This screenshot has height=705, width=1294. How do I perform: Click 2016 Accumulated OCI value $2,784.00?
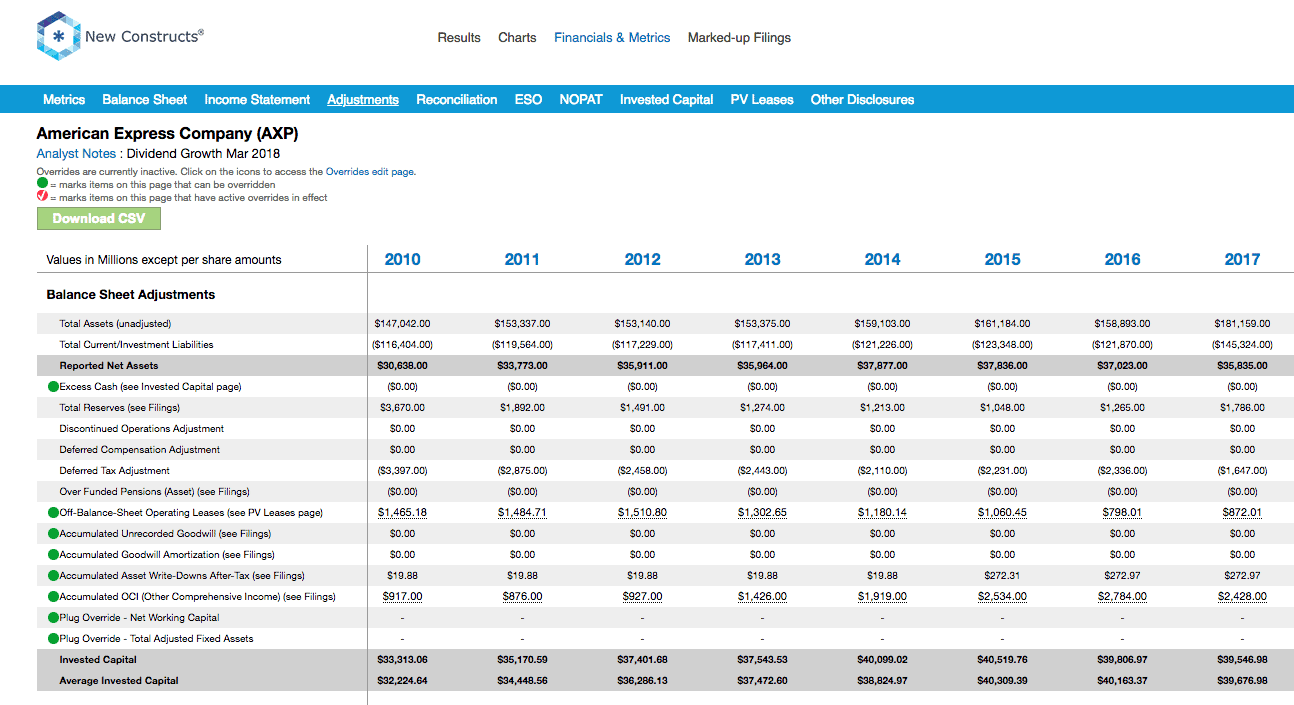coord(1122,597)
